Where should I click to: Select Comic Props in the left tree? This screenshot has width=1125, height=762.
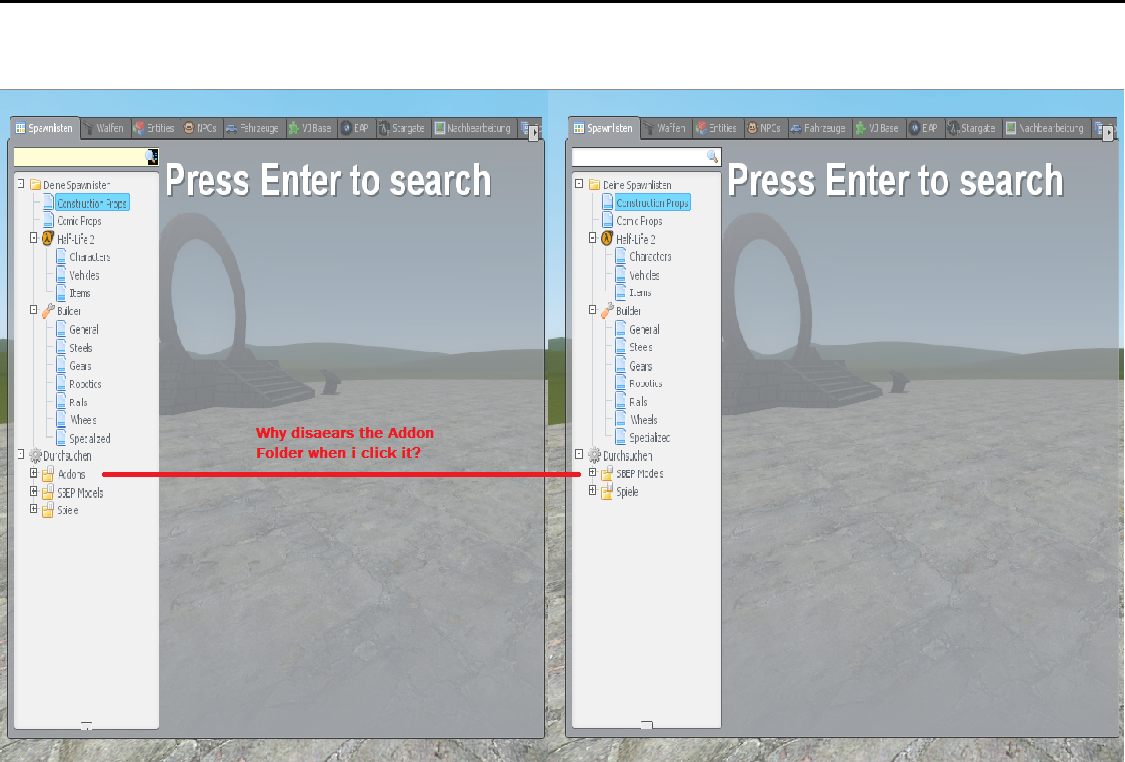point(79,221)
